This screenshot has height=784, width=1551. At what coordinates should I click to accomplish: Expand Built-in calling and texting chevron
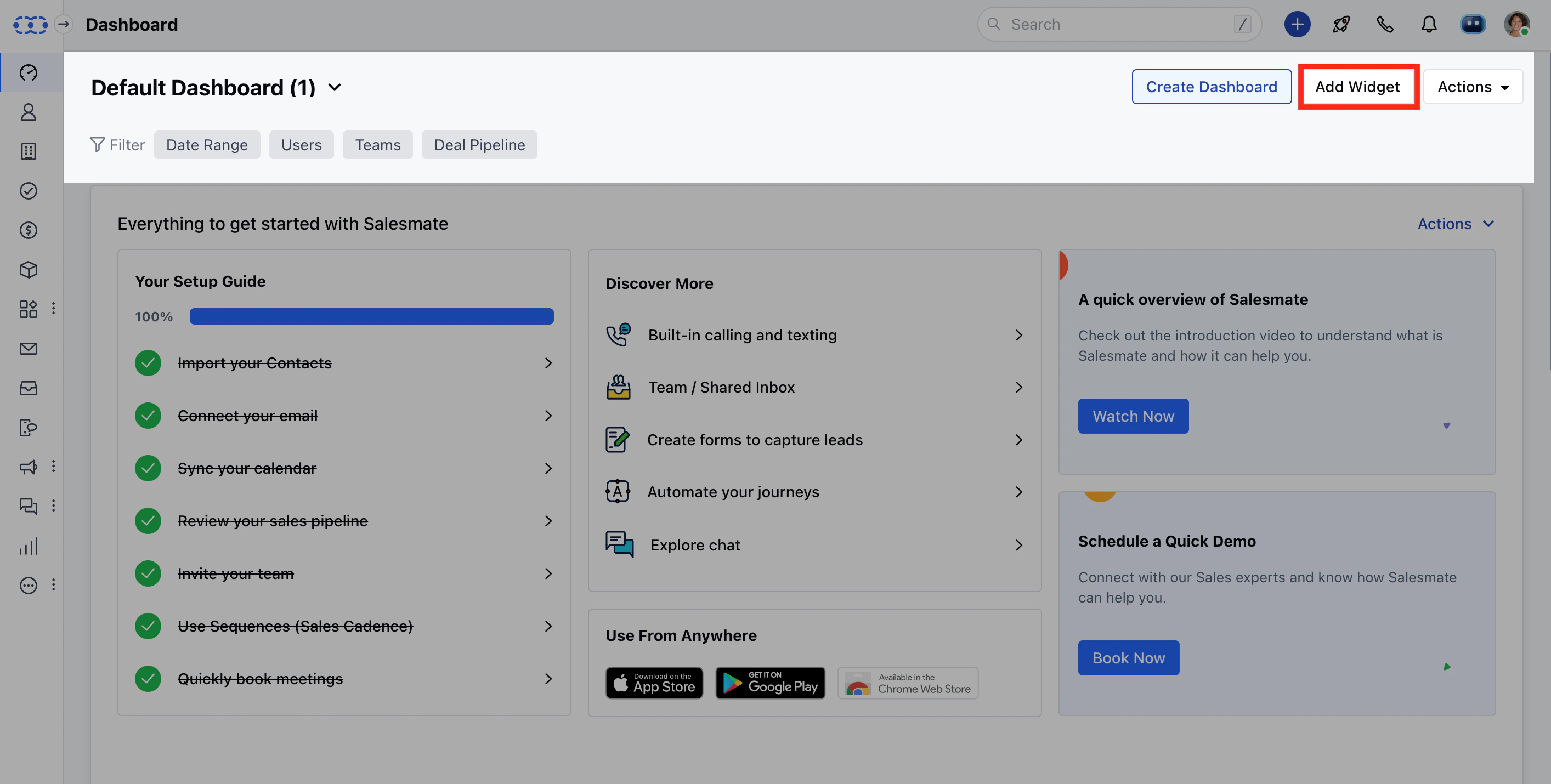tap(1019, 335)
